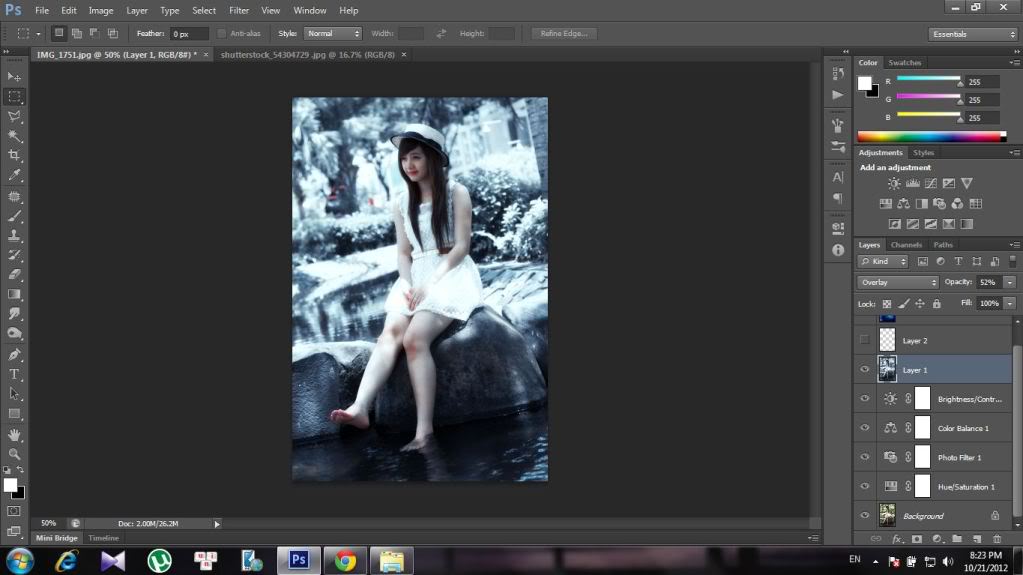The height and width of the screenshot is (575, 1023).
Task: Open the Style dropdown set to Normal
Action: (333, 33)
